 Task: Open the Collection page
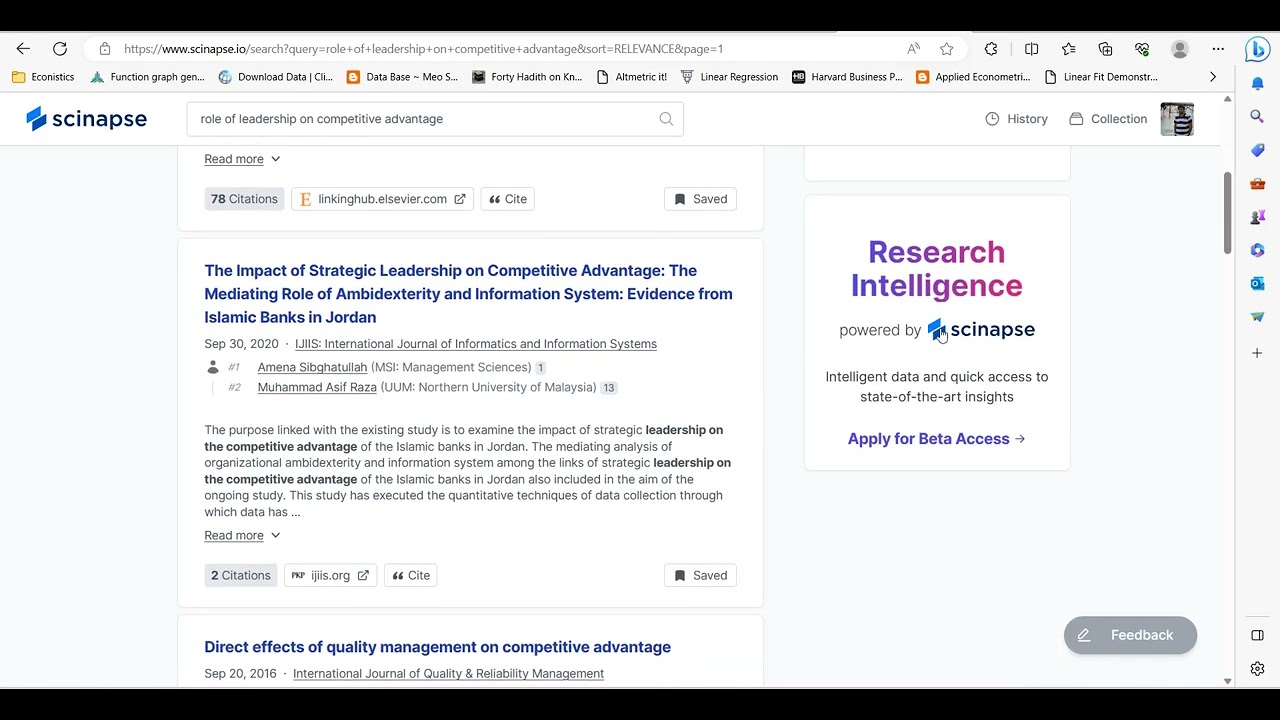pyautogui.click(x=1108, y=119)
